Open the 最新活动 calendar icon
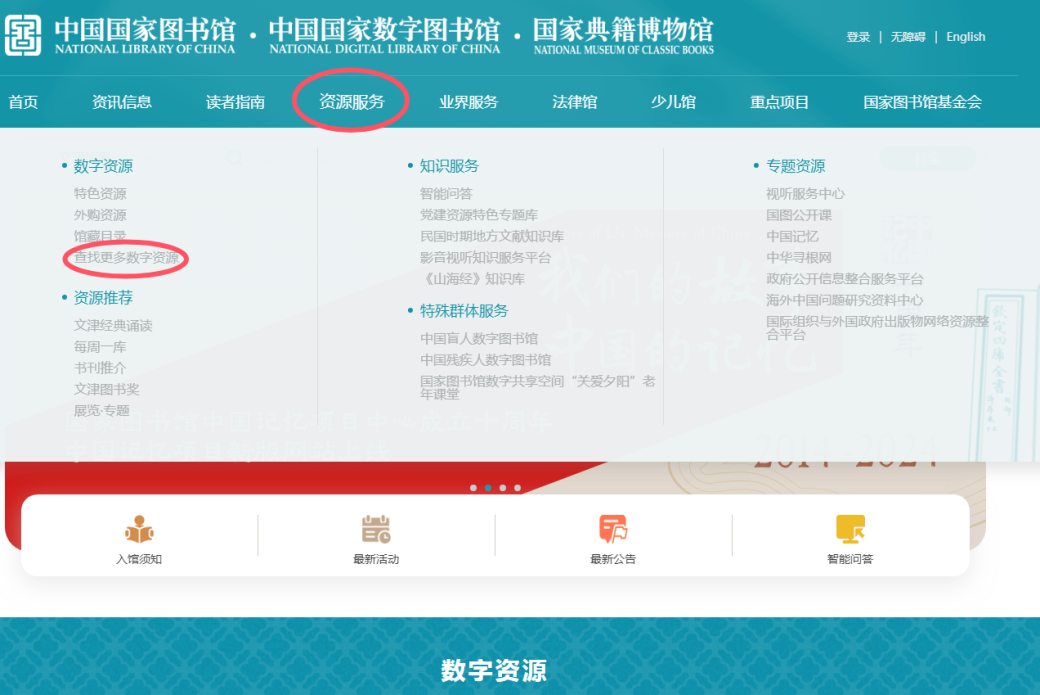The height and width of the screenshot is (695, 1040). (376, 529)
